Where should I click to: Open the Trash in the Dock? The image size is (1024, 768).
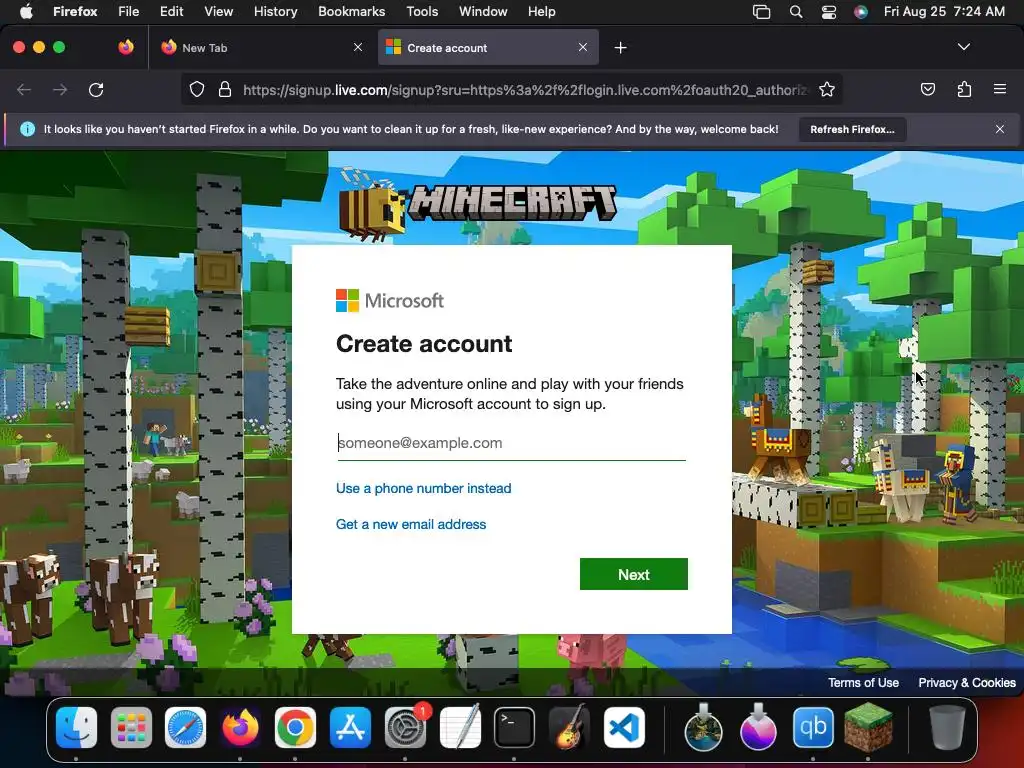[x=948, y=727]
